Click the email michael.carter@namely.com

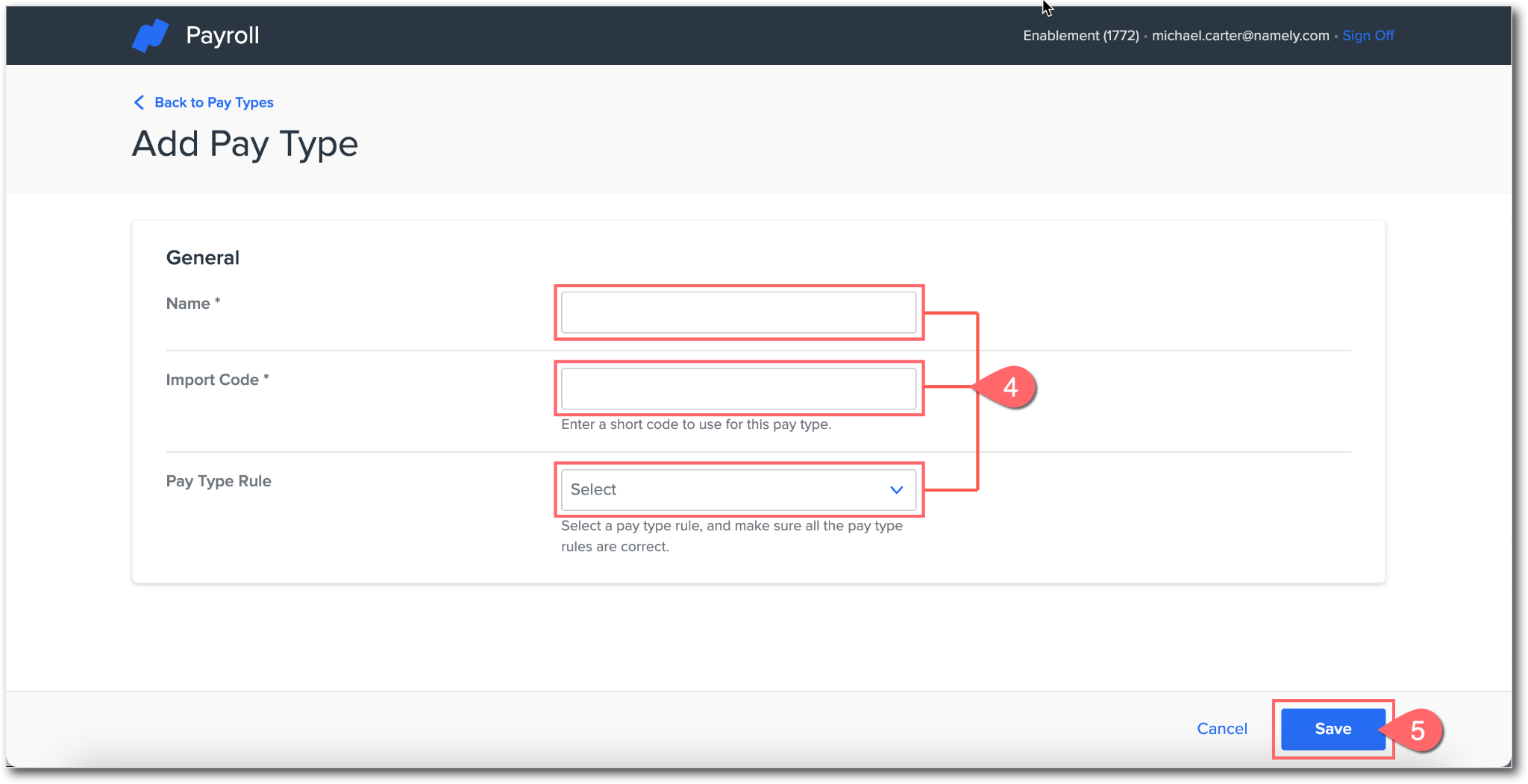coord(1241,35)
